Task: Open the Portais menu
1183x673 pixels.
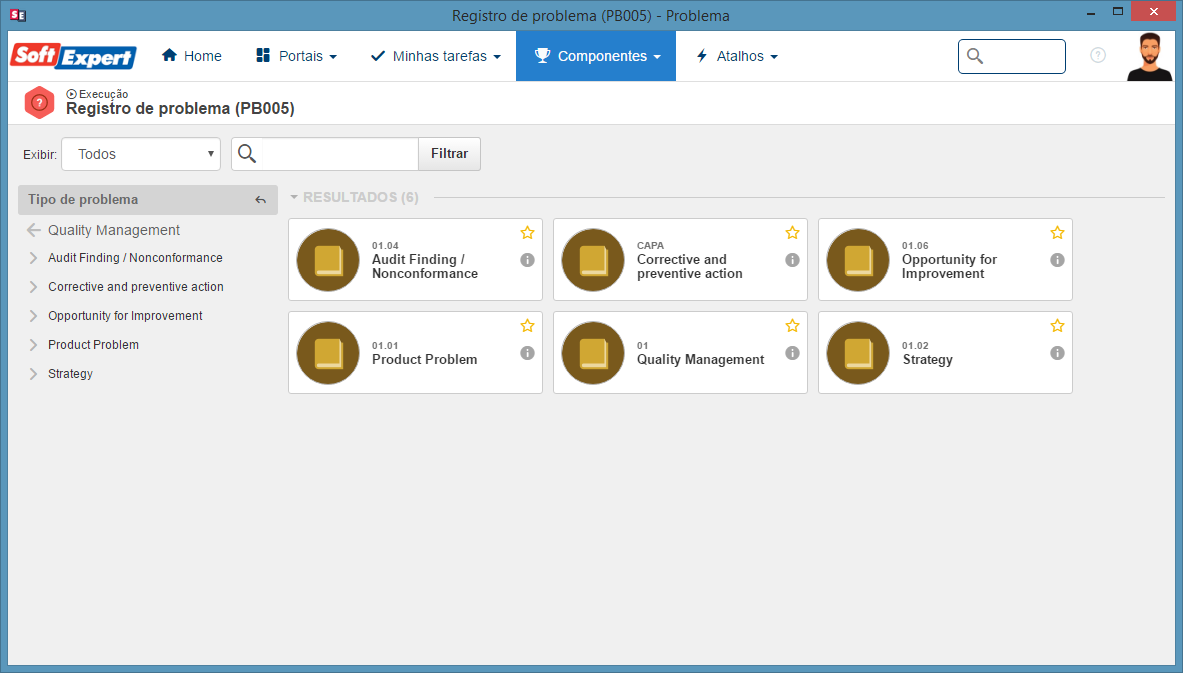Action: coord(296,56)
